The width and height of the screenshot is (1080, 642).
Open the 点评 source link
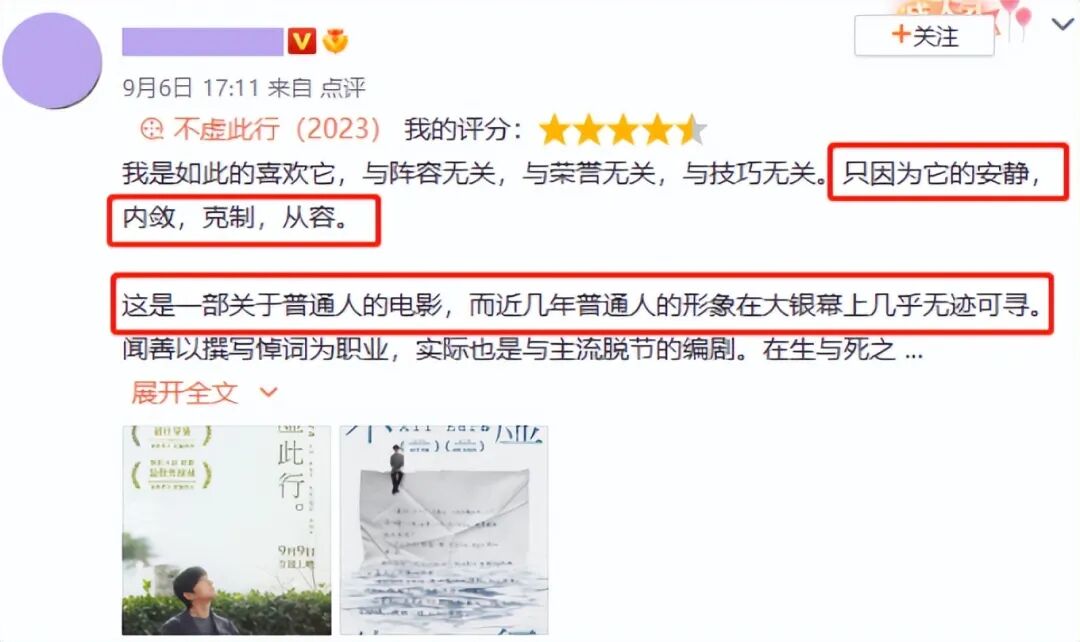[x=343, y=87]
